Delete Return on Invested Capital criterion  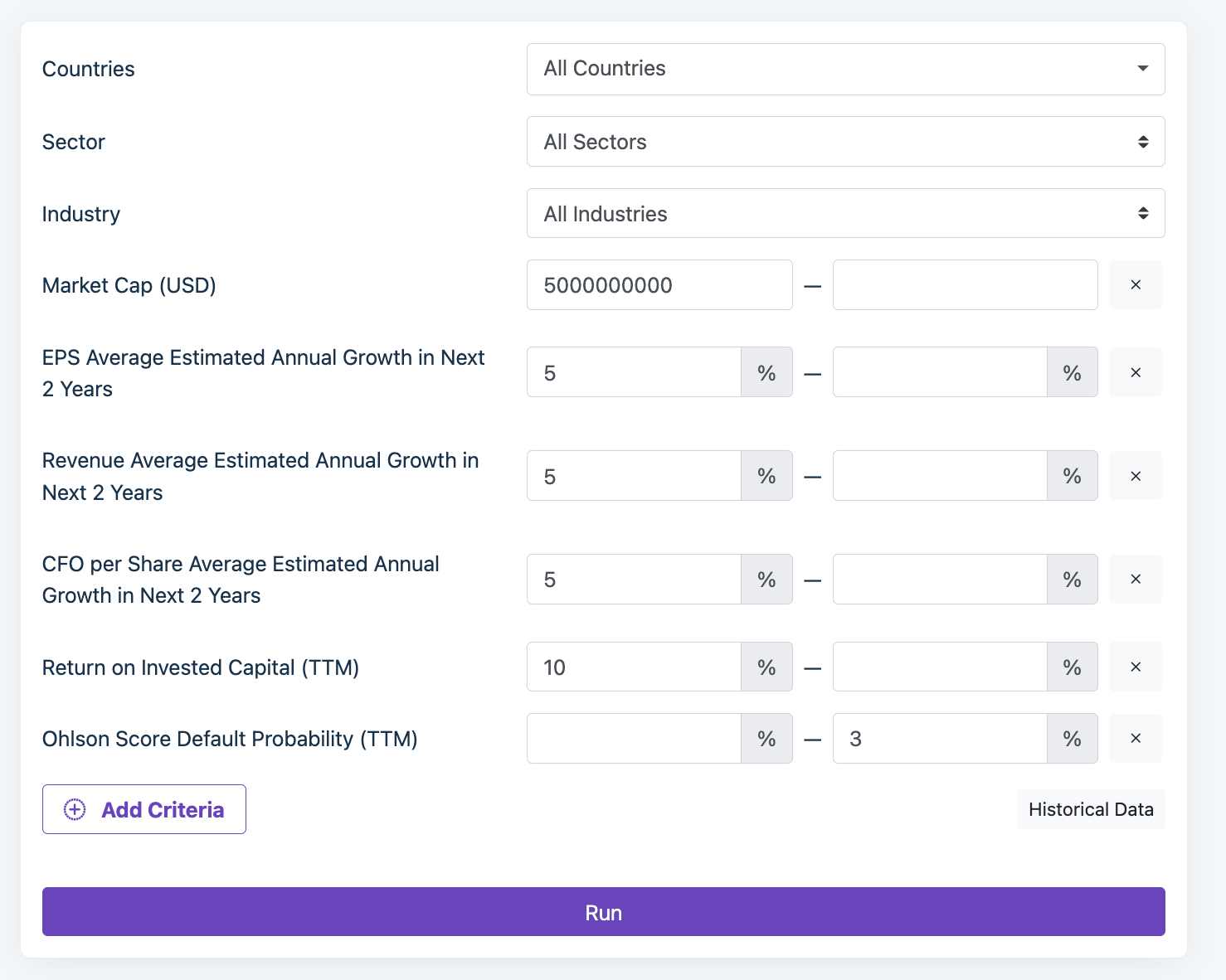(1135, 667)
